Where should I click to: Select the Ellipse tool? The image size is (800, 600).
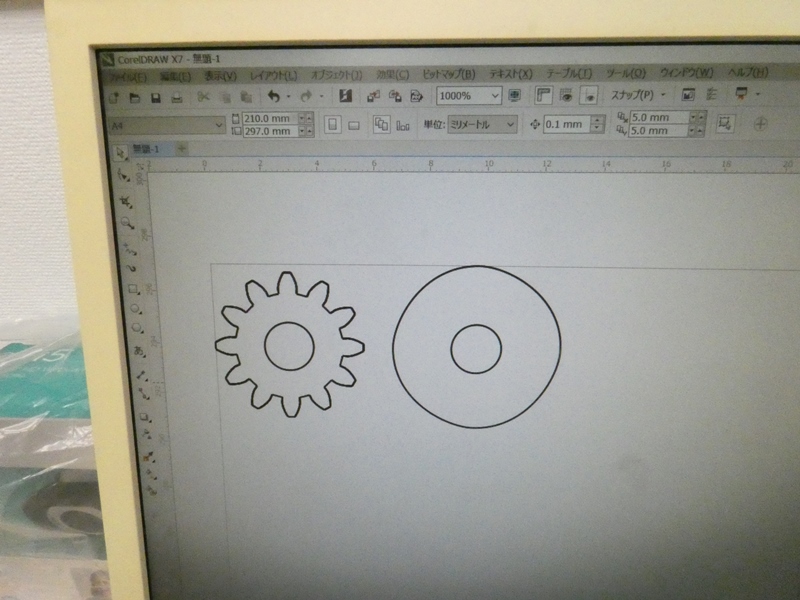coord(136,309)
